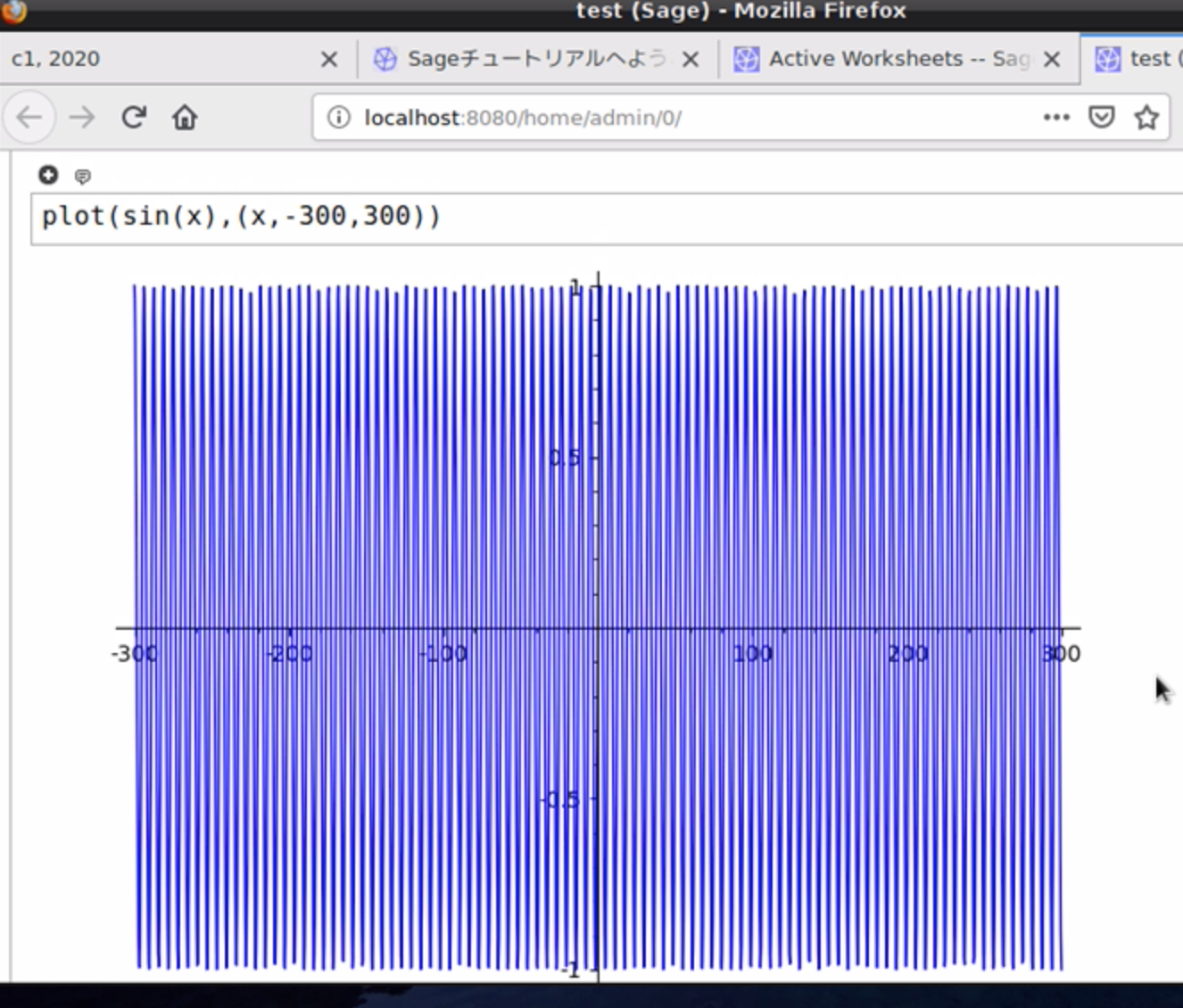Open the Firefox home page
Viewport: 1183px width, 1008px height.
pyautogui.click(x=185, y=117)
